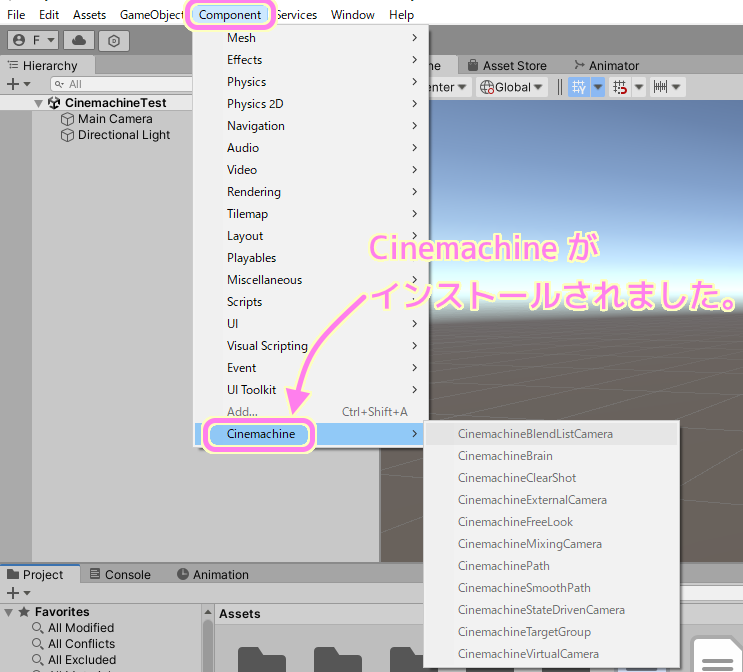The height and width of the screenshot is (672, 743).
Task: Select the All Conflicts saved search
Action: [82, 644]
